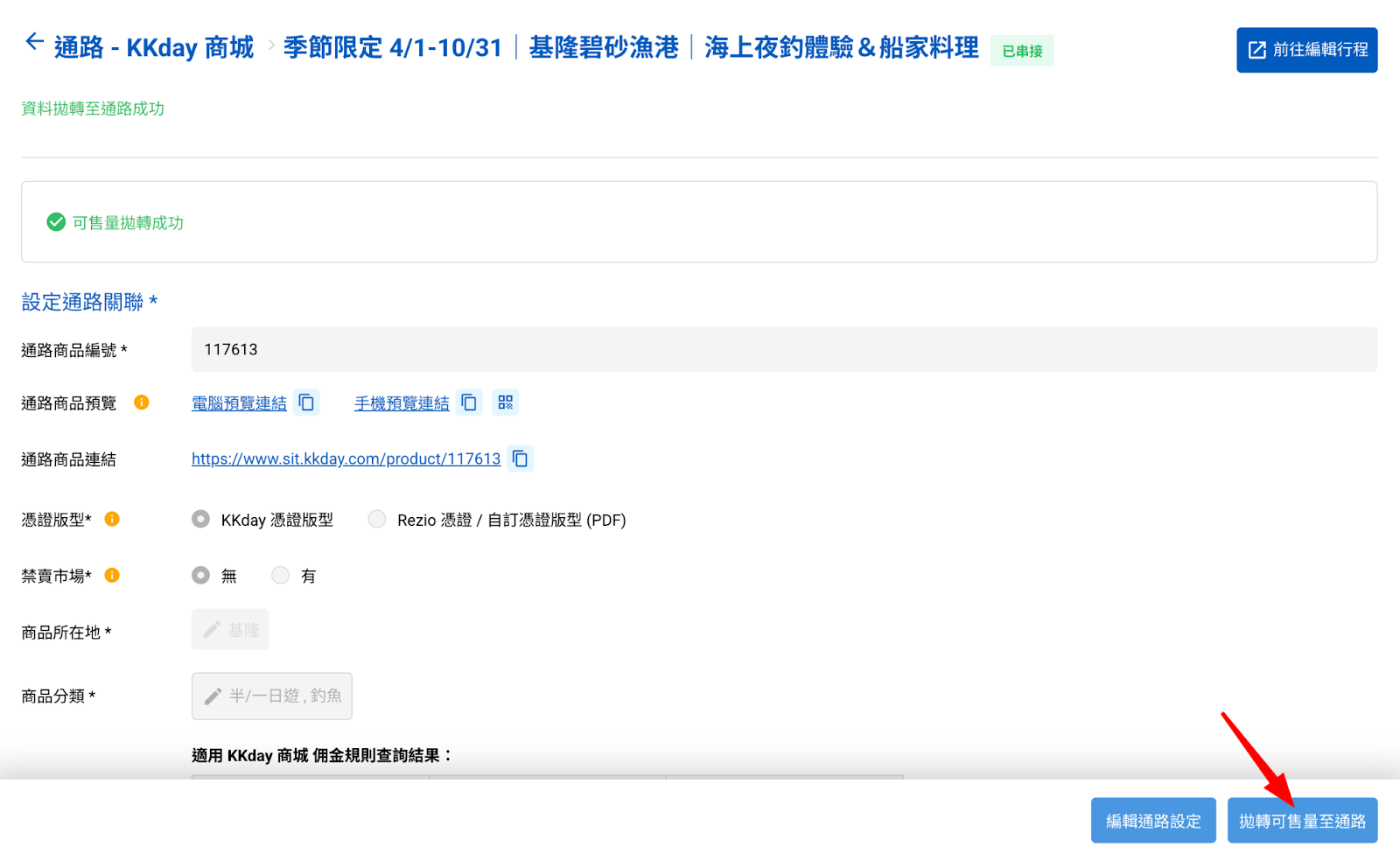Open 電腦預覽連結 link

coord(239,403)
